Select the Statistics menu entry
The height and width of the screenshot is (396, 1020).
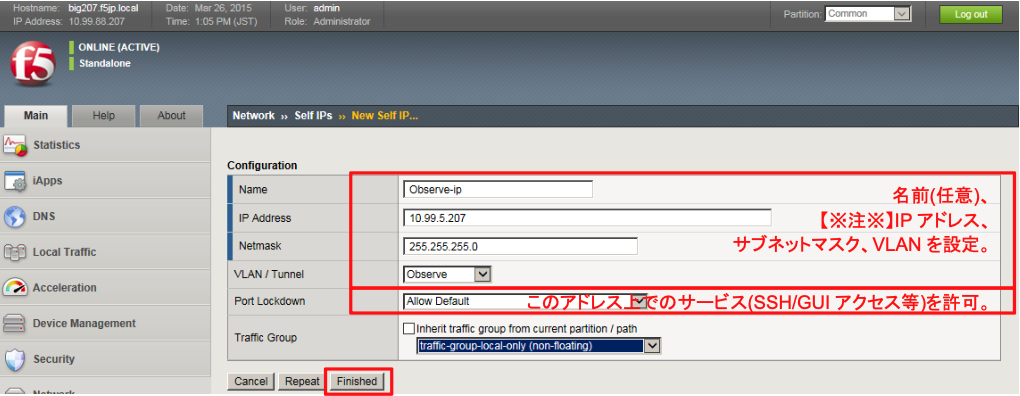click(x=105, y=145)
